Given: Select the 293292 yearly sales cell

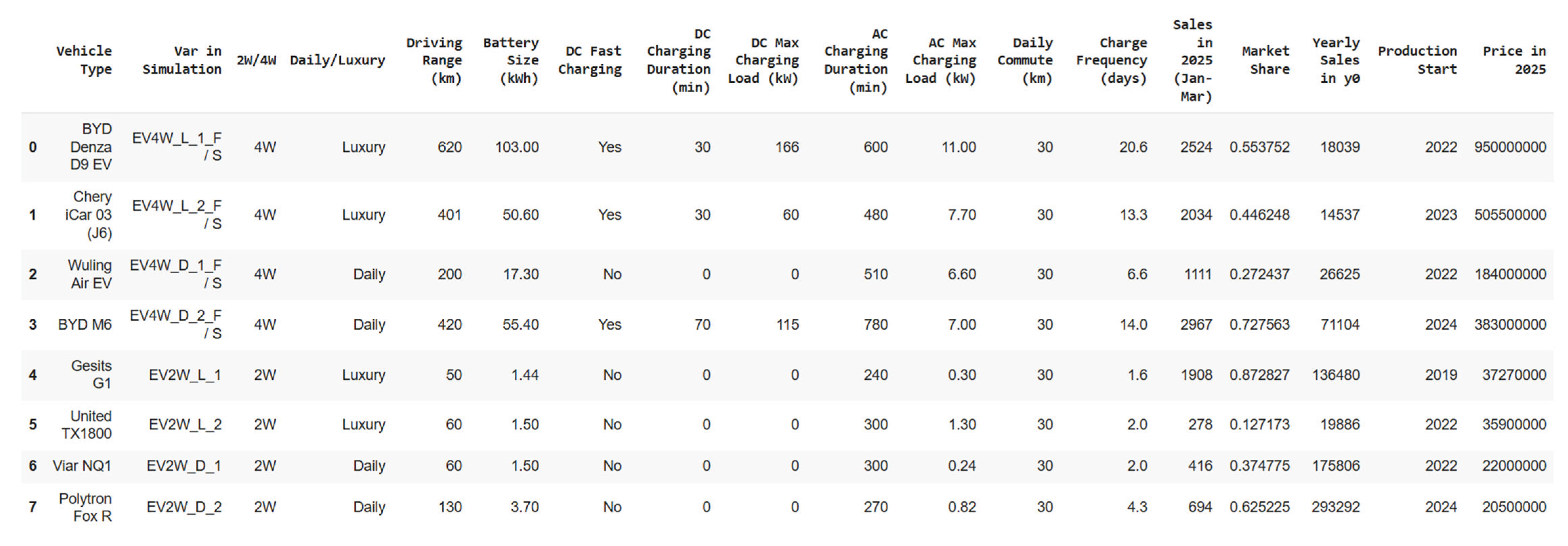Looking at the screenshot, I should [1335, 507].
